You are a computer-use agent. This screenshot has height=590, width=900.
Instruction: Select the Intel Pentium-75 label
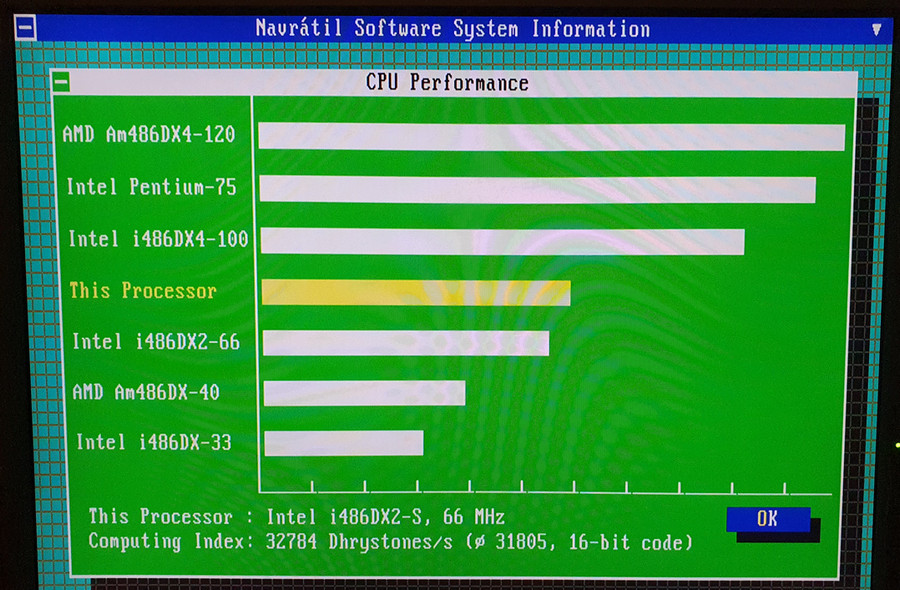[151, 187]
